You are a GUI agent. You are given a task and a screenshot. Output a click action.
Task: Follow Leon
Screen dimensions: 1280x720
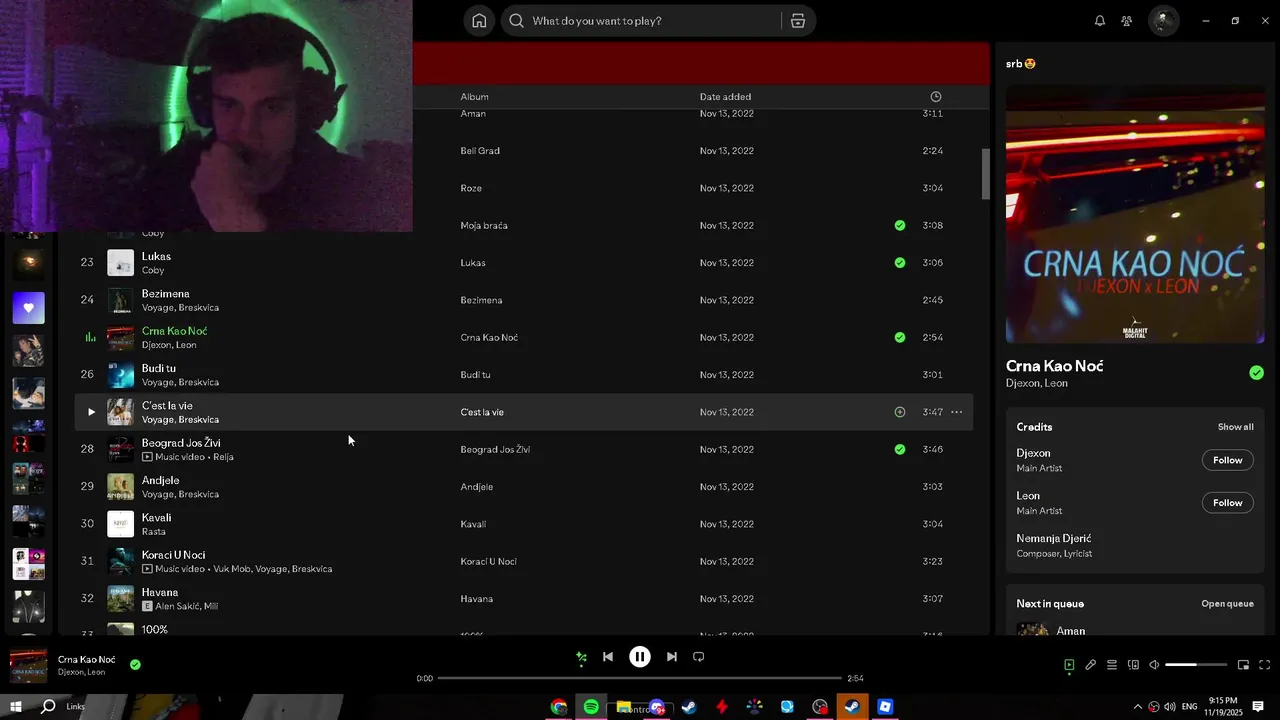pos(1227,503)
